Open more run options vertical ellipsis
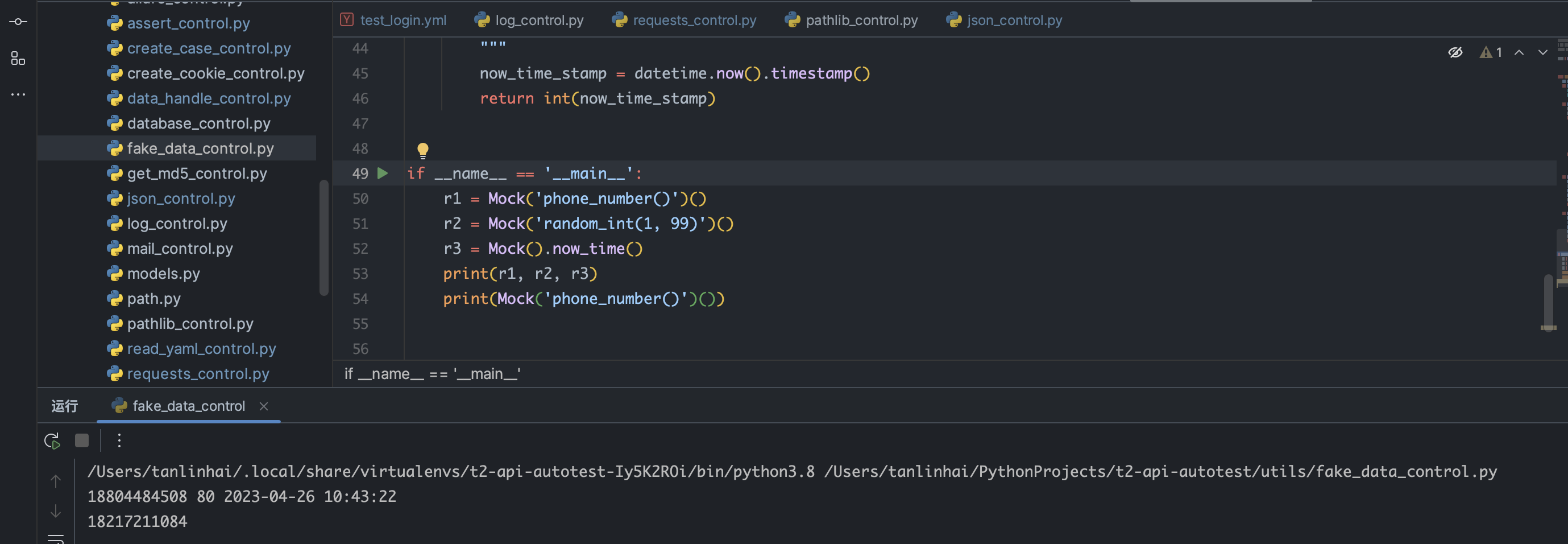1568x544 pixels. (119, 440)
